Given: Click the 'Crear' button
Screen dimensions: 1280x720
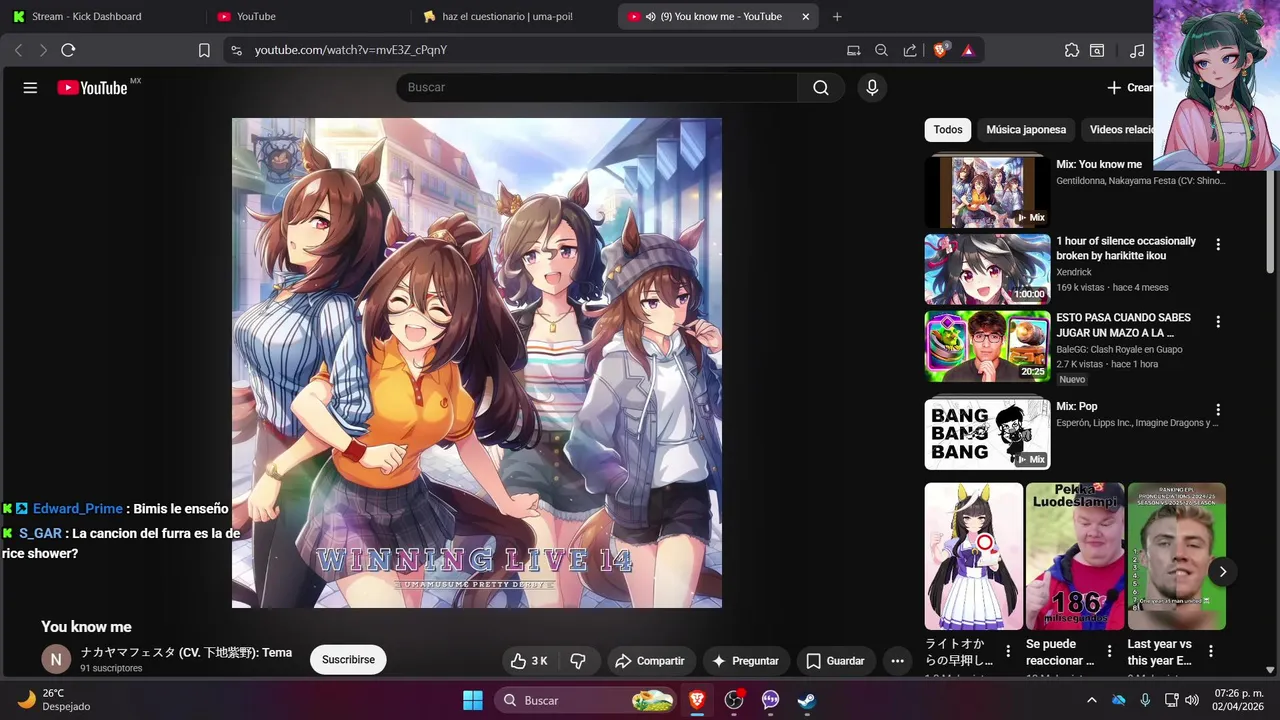Looking at the screenshot, I should click(x=1129, y=88).
